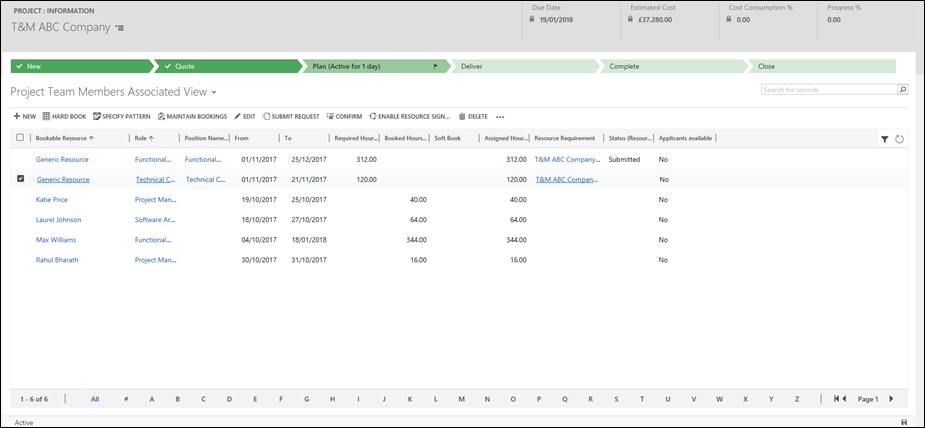Viewport: 925px width, 428px height.
Task: Filter records by letter M
Action: tap(461, 399)
